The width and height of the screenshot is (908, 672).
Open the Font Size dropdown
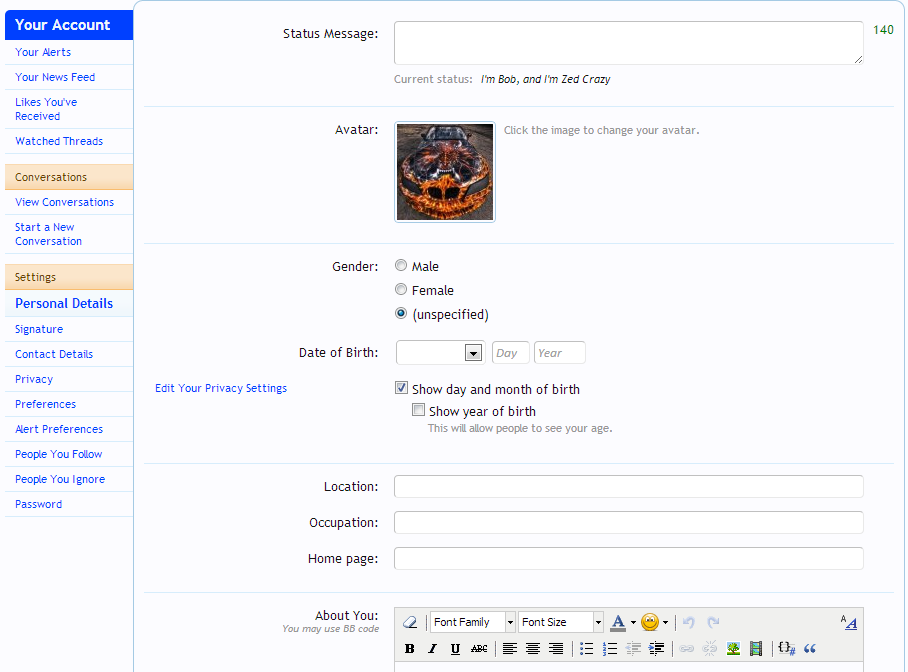click(x=561, y=622)
